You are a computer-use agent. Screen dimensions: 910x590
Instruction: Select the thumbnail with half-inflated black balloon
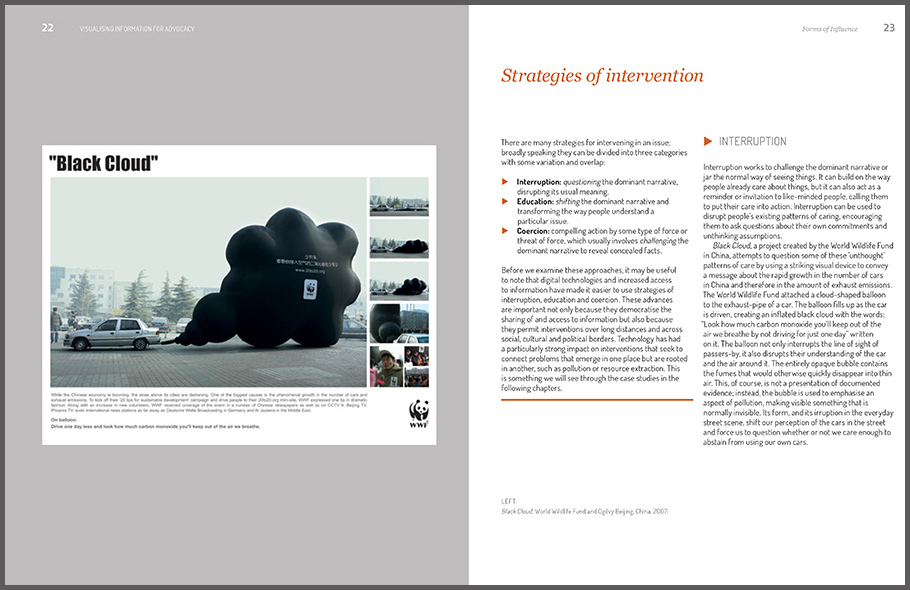pos(399,281)
